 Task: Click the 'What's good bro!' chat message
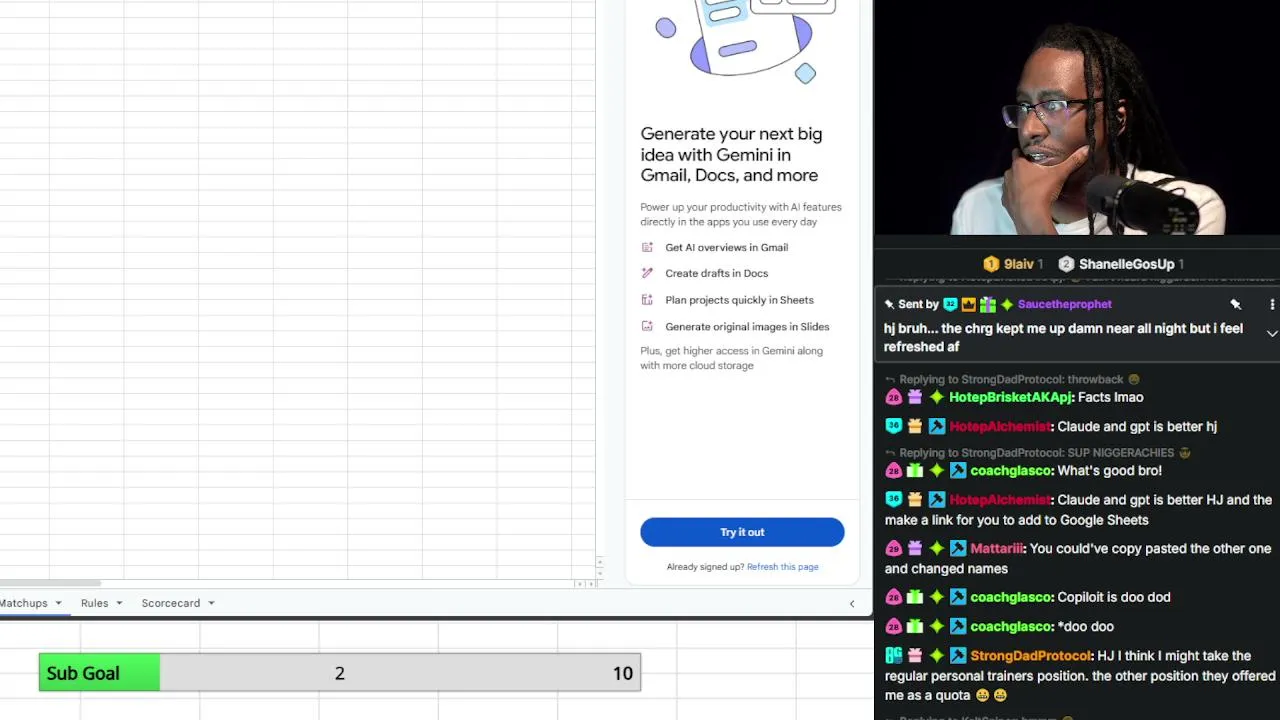(1109, 471)
